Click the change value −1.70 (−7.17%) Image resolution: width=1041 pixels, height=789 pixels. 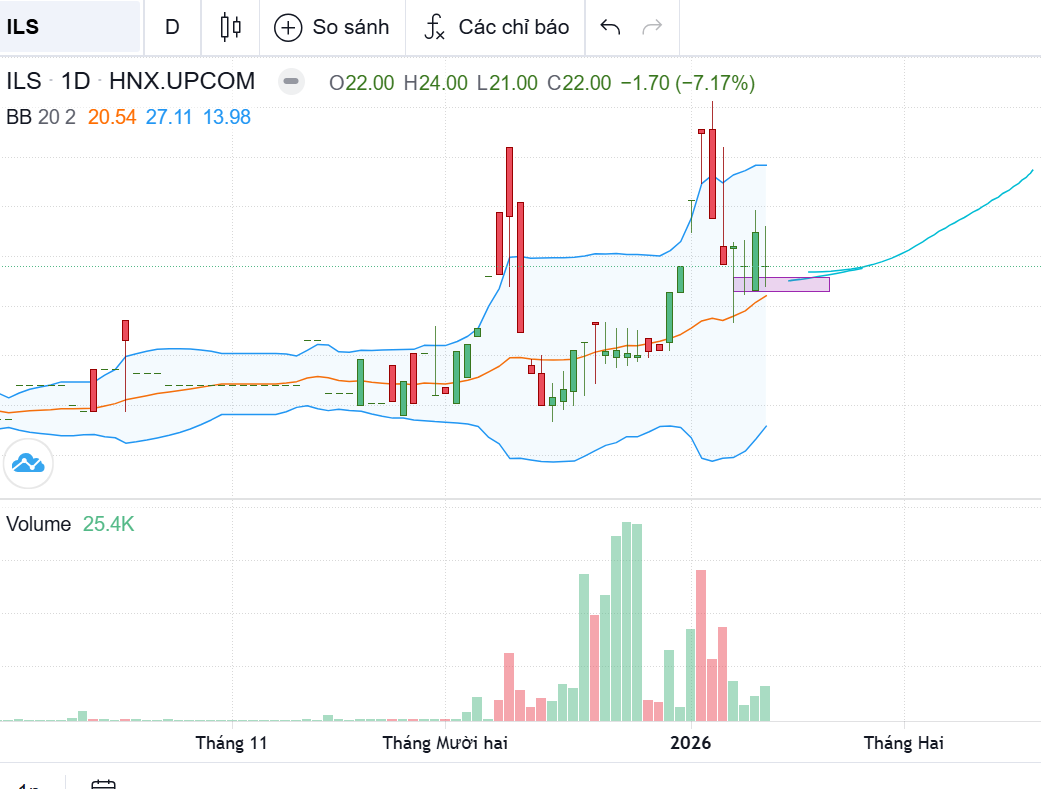(688, 83)
